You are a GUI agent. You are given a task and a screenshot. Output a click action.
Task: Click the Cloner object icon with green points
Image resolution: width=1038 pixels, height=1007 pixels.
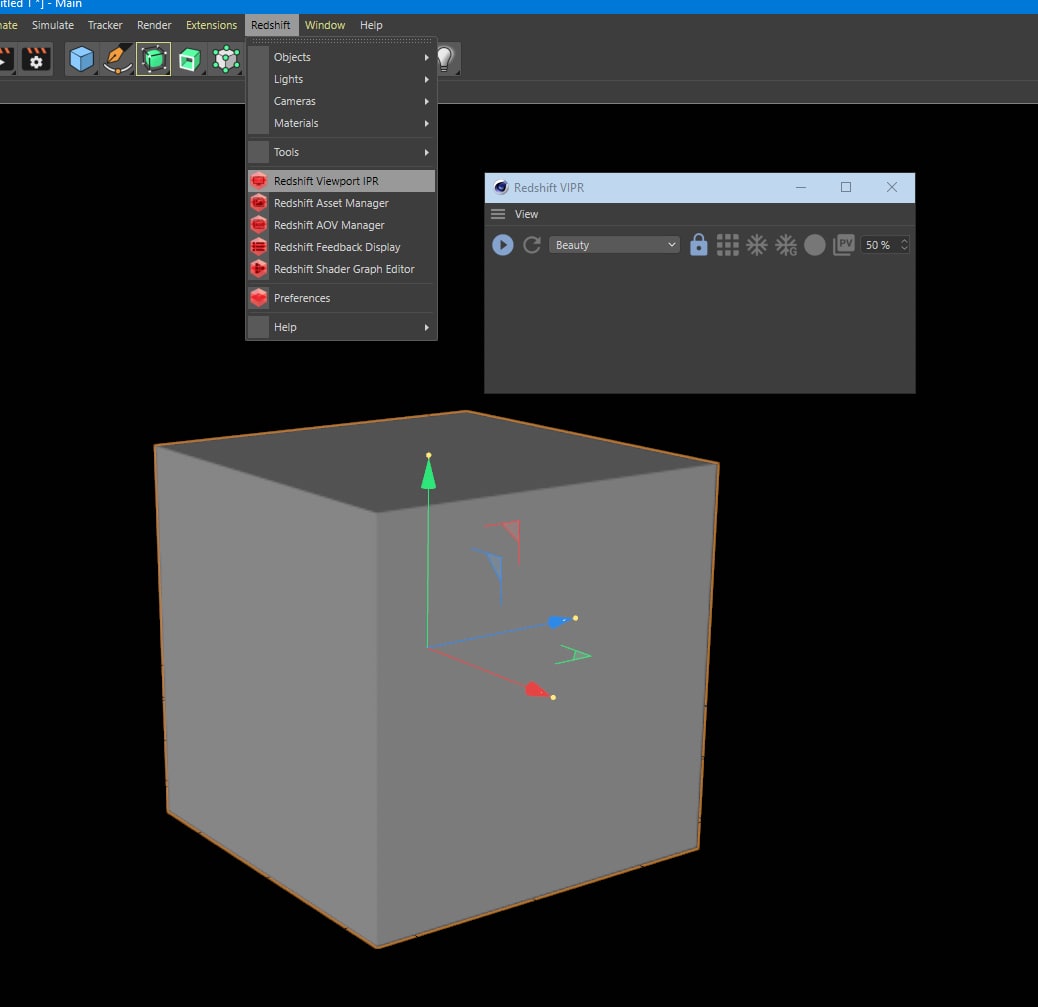(x=226, y=60)
